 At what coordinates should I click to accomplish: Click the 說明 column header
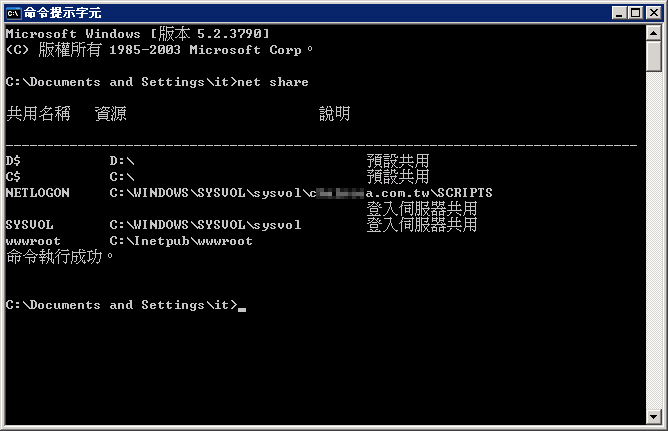pyautogui.click(x=334, y=114)
